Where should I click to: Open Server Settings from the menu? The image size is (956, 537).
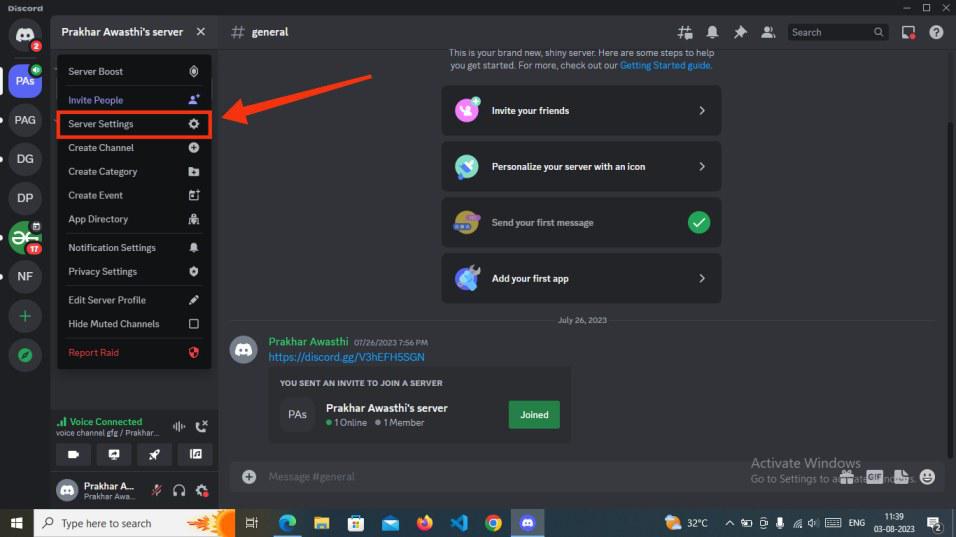point(134,124)
